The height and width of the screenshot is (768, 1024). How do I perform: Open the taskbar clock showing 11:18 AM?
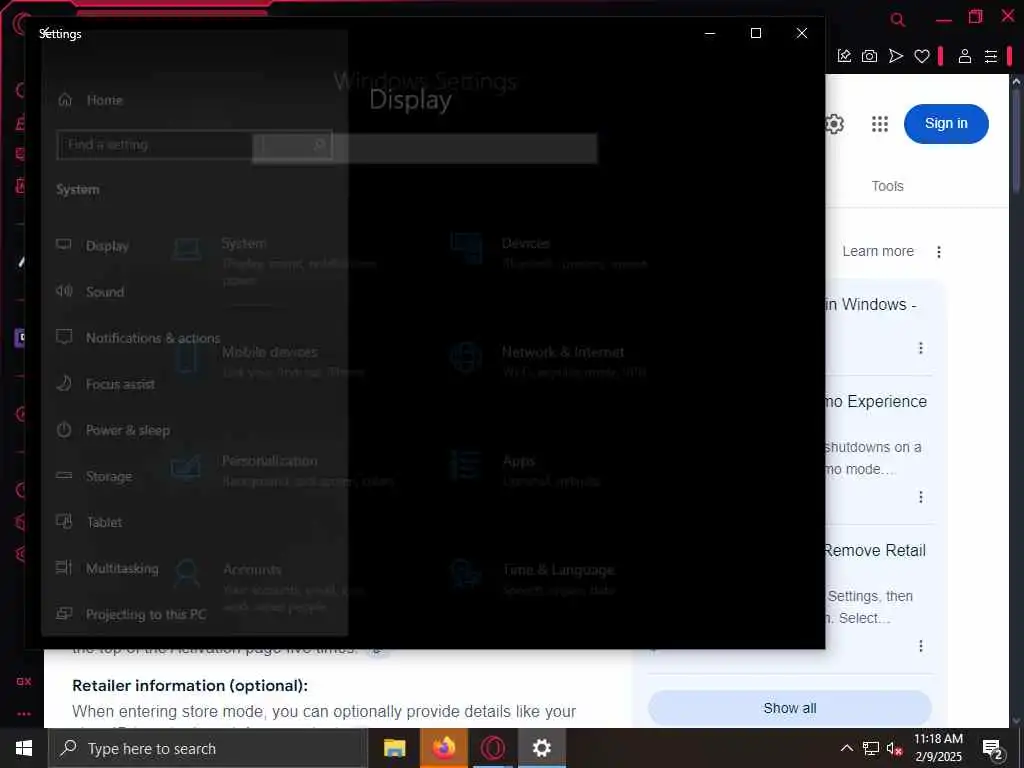coord(938,748)
